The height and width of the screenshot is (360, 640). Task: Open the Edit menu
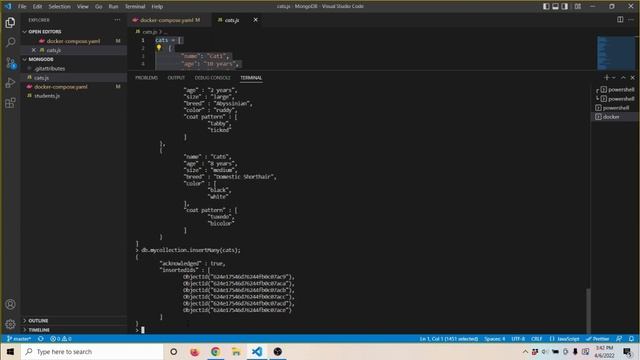tap(37, 7)
